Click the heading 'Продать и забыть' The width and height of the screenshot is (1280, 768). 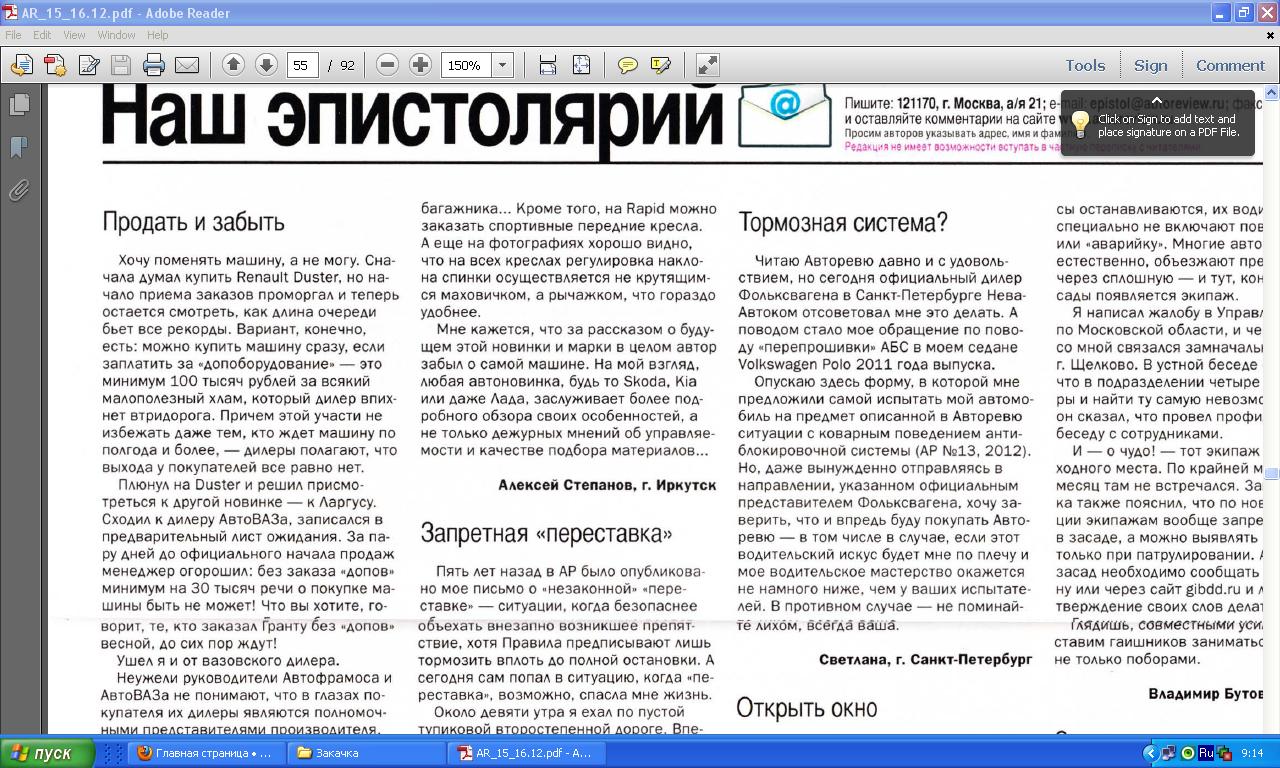pos(194,222)
